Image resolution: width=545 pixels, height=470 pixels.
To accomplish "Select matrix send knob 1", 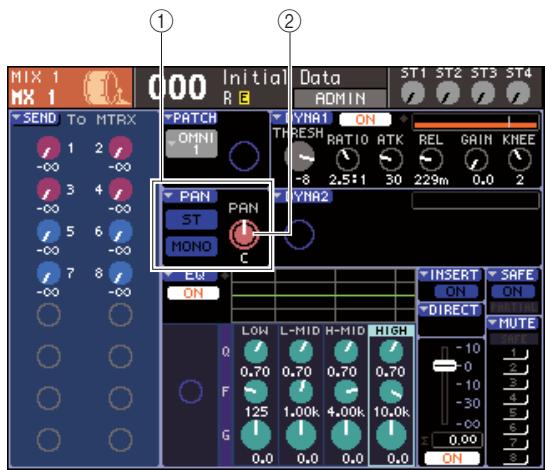I will point(49,148).
